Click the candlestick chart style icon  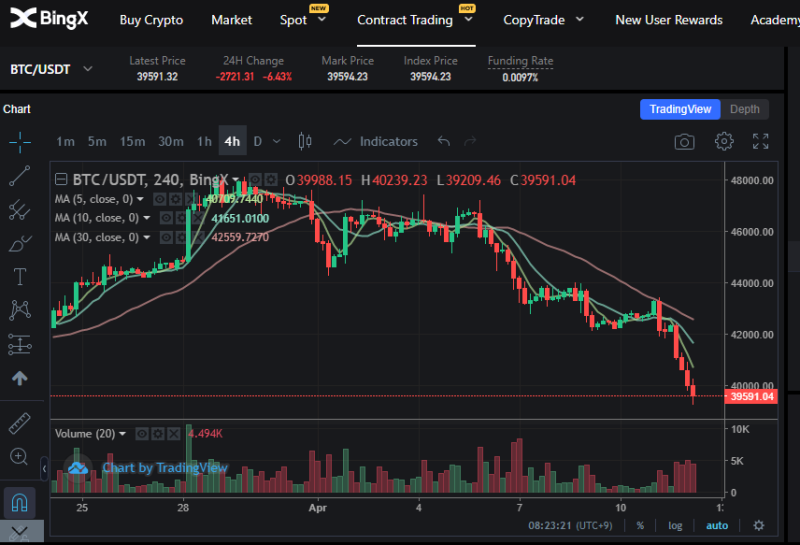[x=305, y=141]
